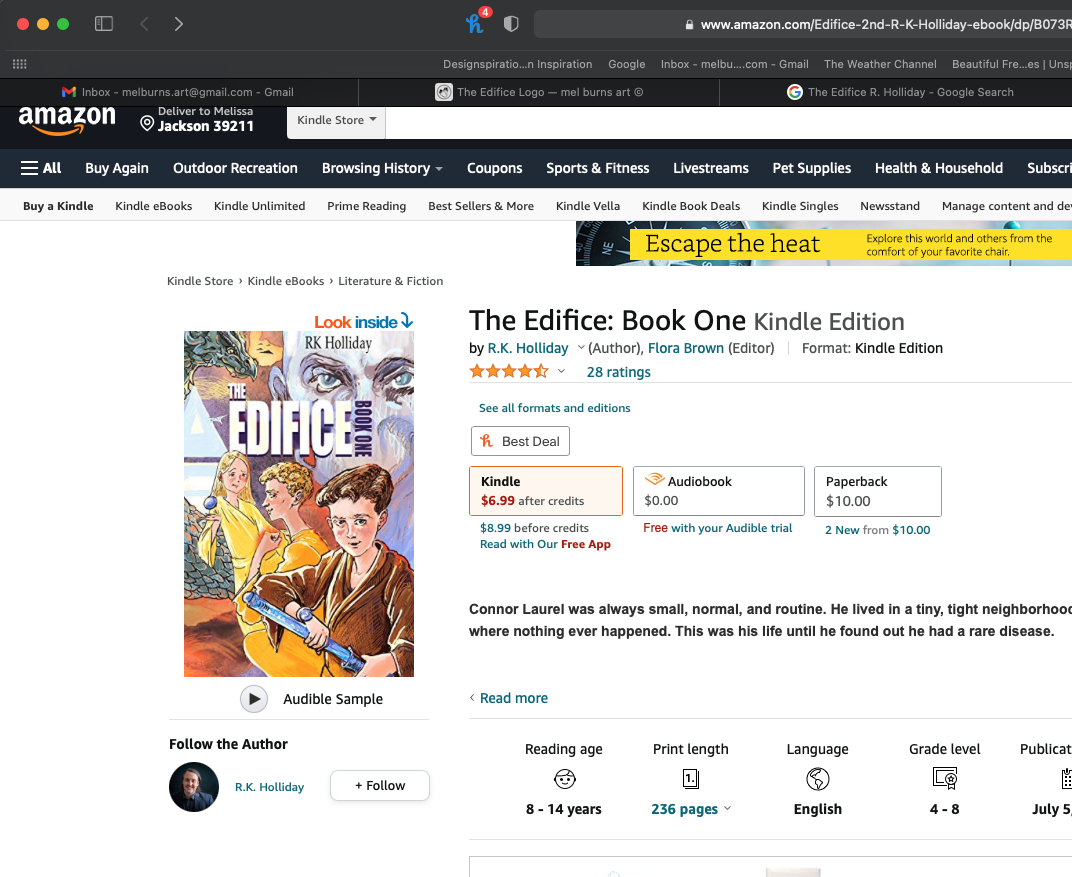The image size is (1072, 877).
Task: Open the star rating breakdown
Action: [x=509, y=371]
